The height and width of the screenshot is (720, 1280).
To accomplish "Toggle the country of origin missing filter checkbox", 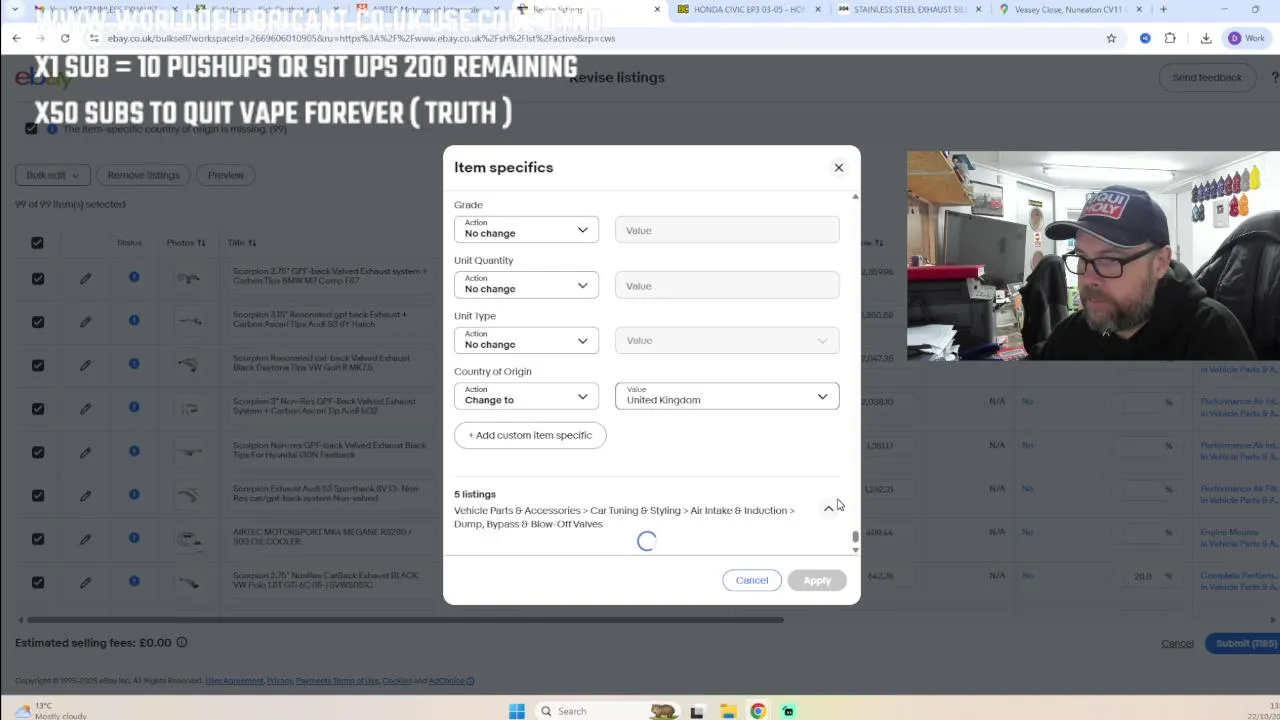I will point(31,129).
